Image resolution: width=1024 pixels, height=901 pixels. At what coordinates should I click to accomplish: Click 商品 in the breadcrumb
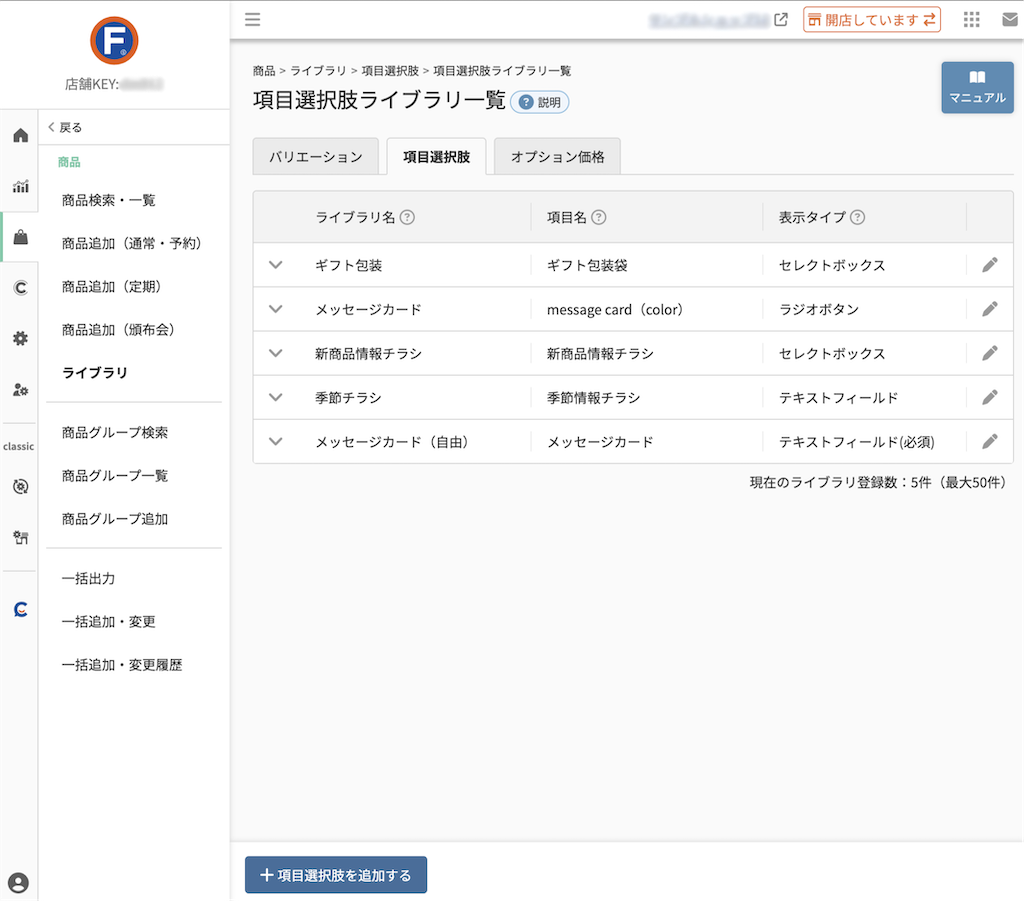pos(264,71)
